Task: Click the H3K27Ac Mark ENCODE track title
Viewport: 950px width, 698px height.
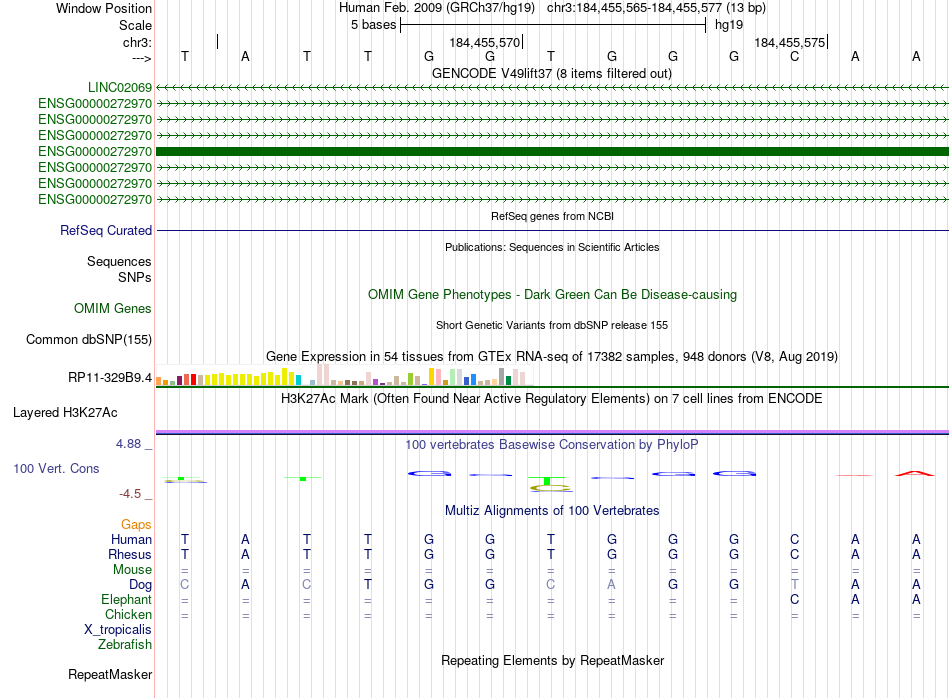Action: pos(552,399)
